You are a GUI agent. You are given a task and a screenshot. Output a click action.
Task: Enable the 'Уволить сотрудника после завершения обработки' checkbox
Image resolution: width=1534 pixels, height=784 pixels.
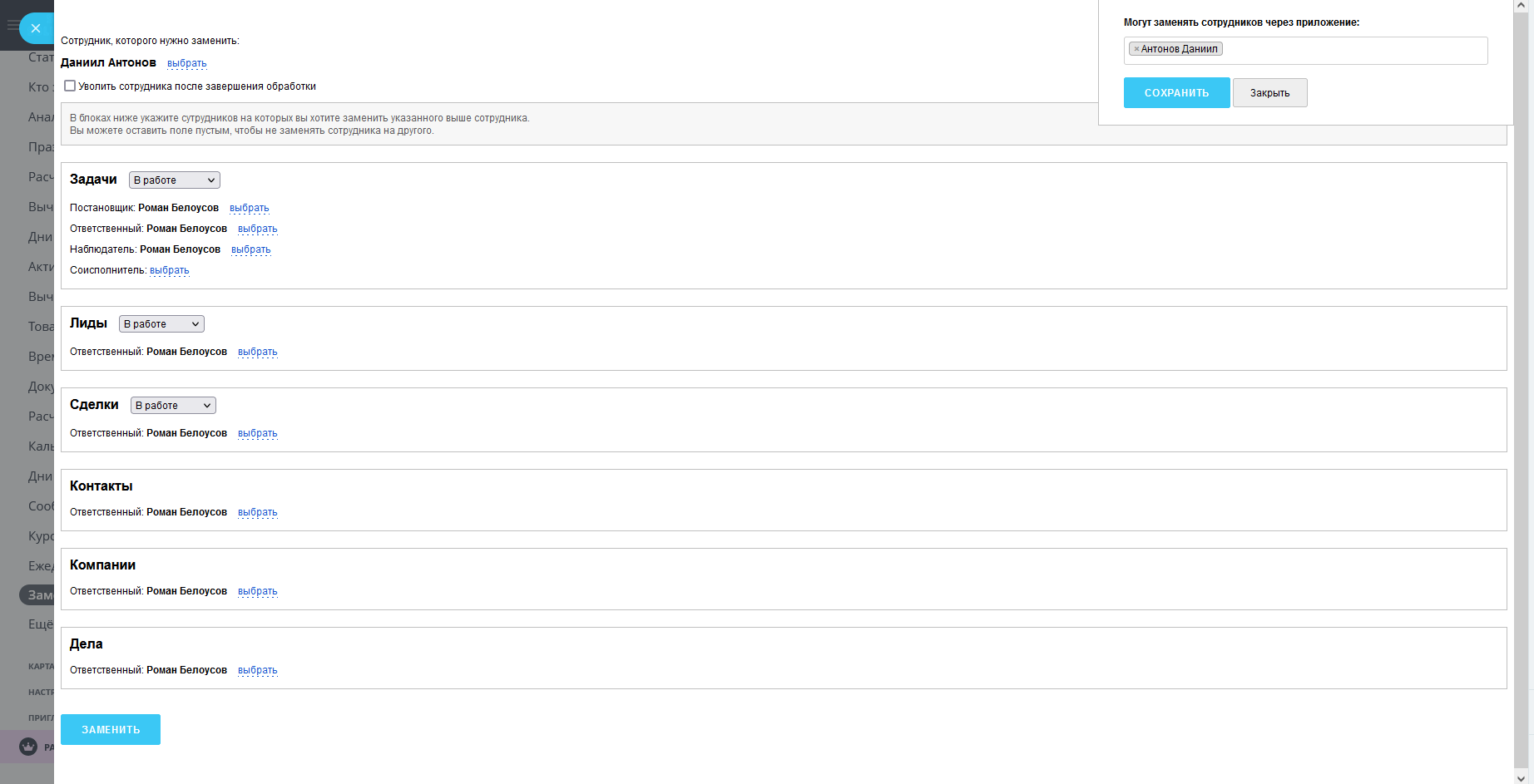(70, 86)
